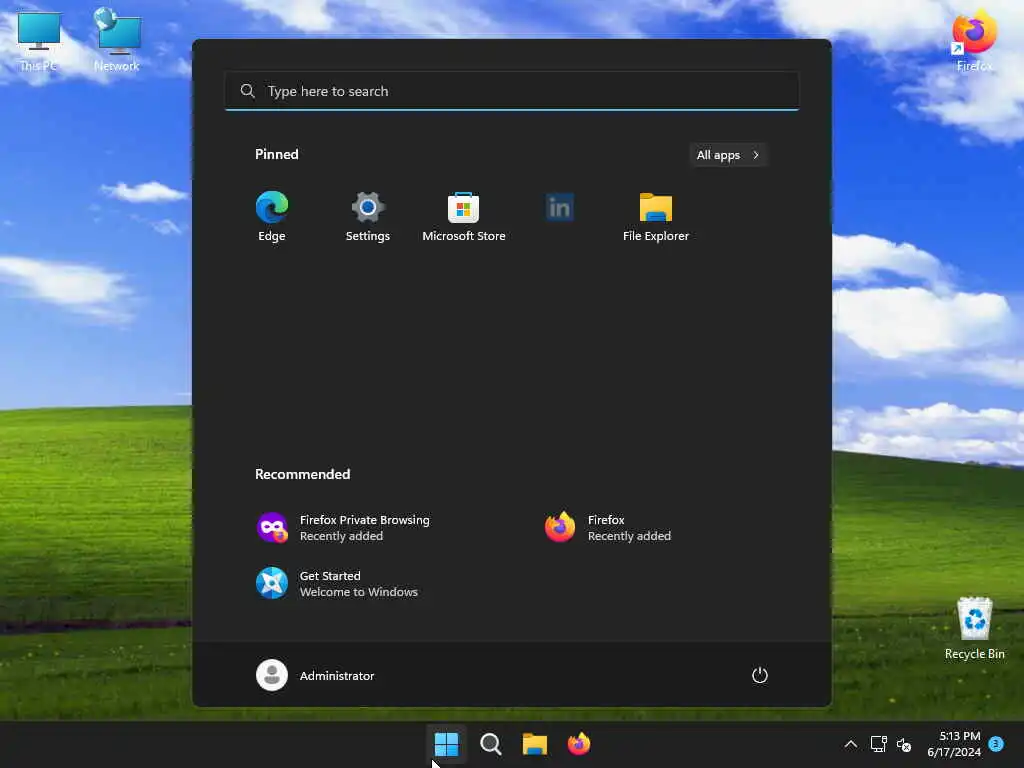Viewport: 1024px width, 768px height.
Task: Launch recently added Firefox in Recommended
Action: click(x=608, y=528)
